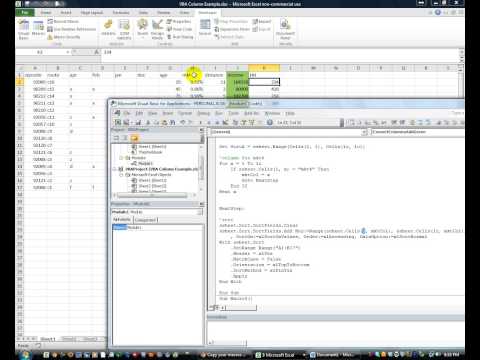Open the VBA Insert menu
The height and width of the screenshot is (360, 480).
click(168, 114)
